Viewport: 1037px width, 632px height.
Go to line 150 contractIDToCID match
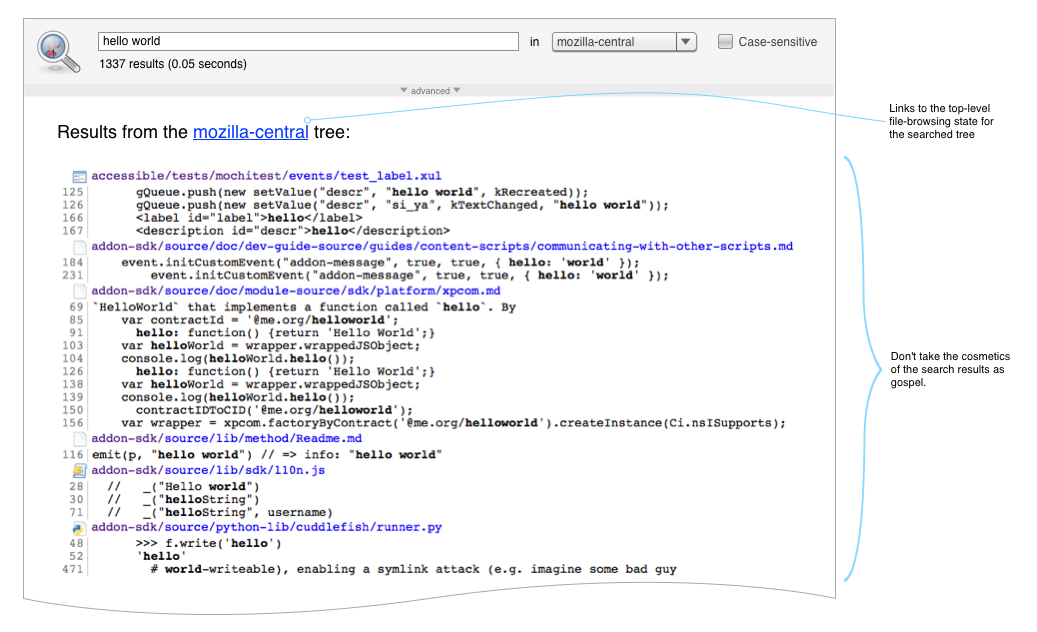pyautogui.click(x=73, y=411)
